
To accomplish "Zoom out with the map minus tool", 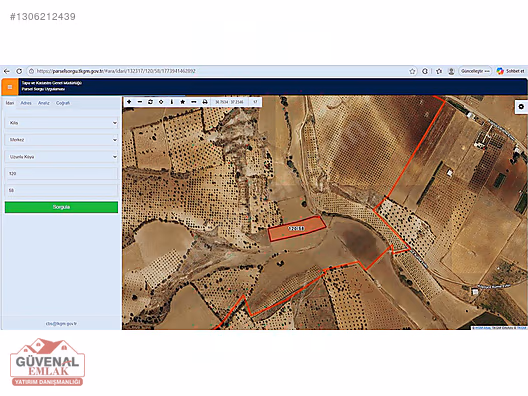I will point(140,102).
